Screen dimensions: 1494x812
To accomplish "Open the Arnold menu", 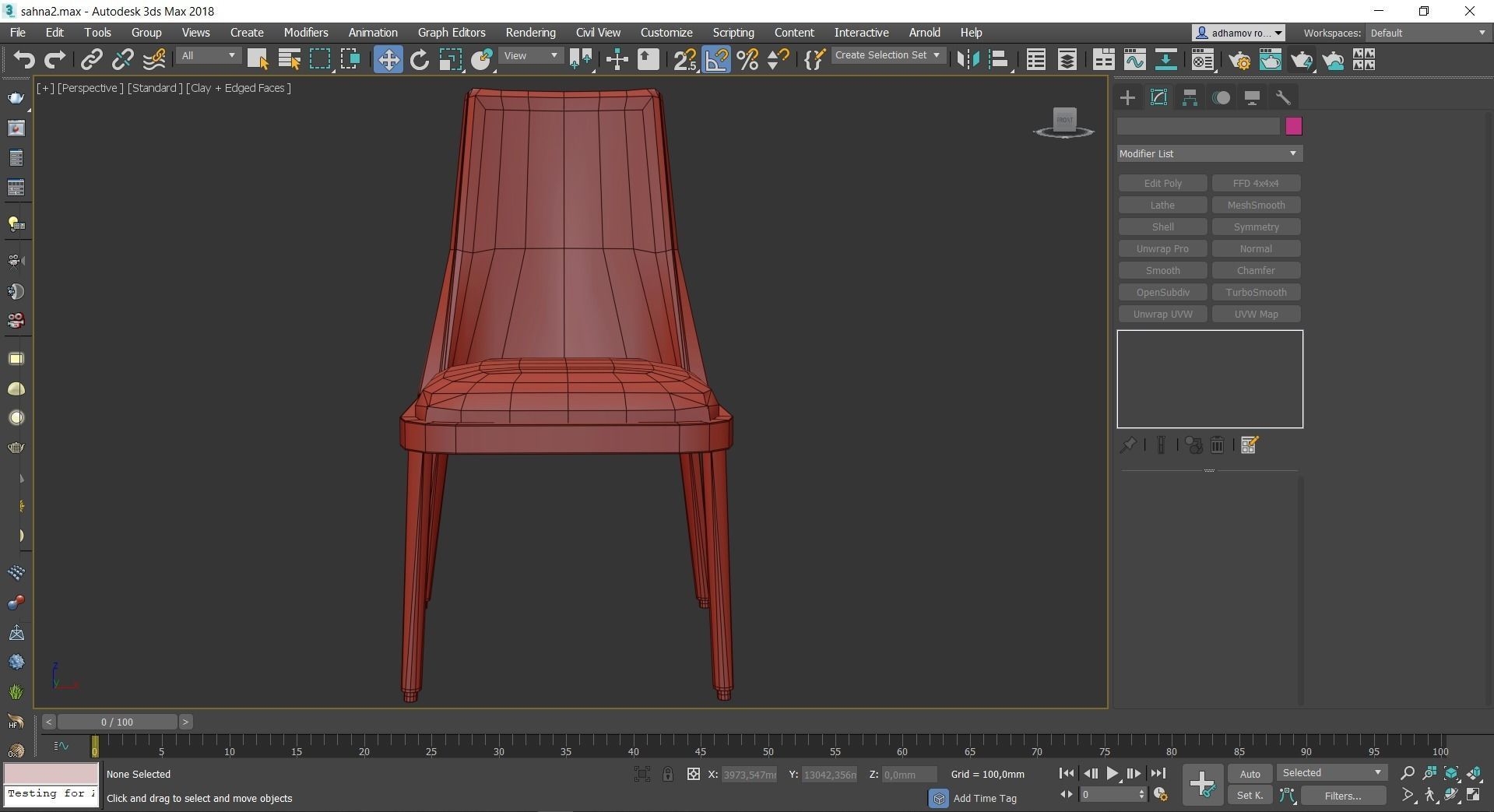I will click(924, 33).
